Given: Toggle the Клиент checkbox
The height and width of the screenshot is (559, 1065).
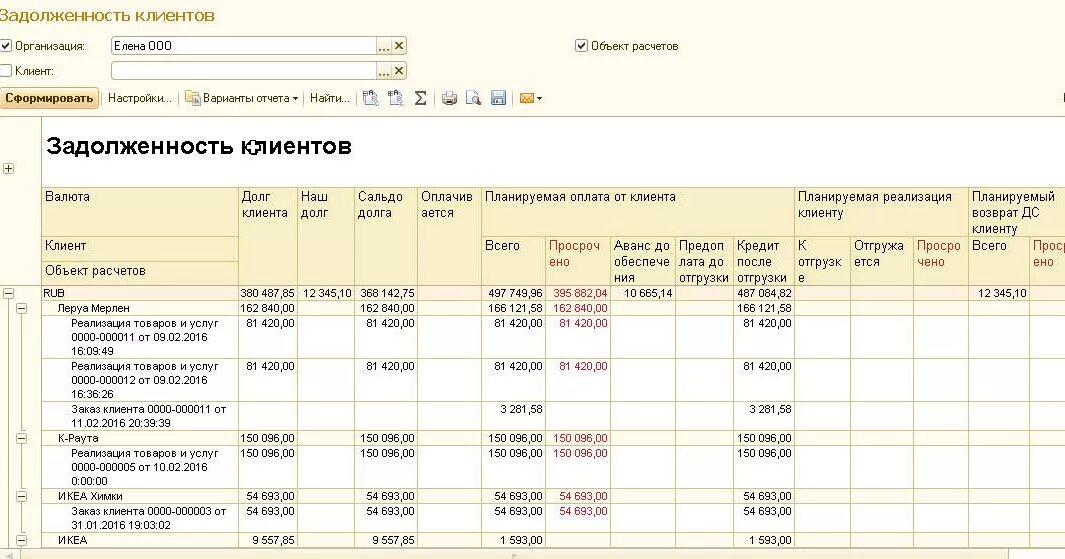Looking at the screenshot, I should pyautogui.click(x=6, y=71).
